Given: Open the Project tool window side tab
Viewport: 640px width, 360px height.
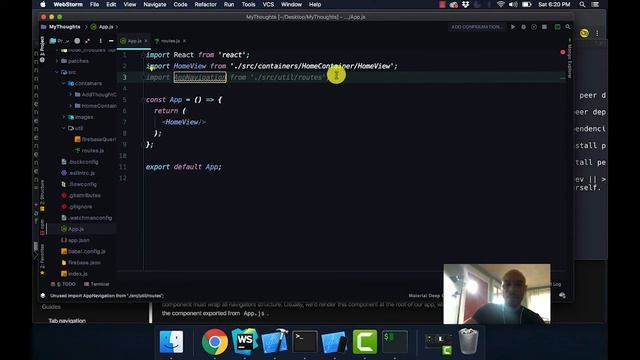Looking at the screenshot, I should pyautogui.click(x=42, y=49).
